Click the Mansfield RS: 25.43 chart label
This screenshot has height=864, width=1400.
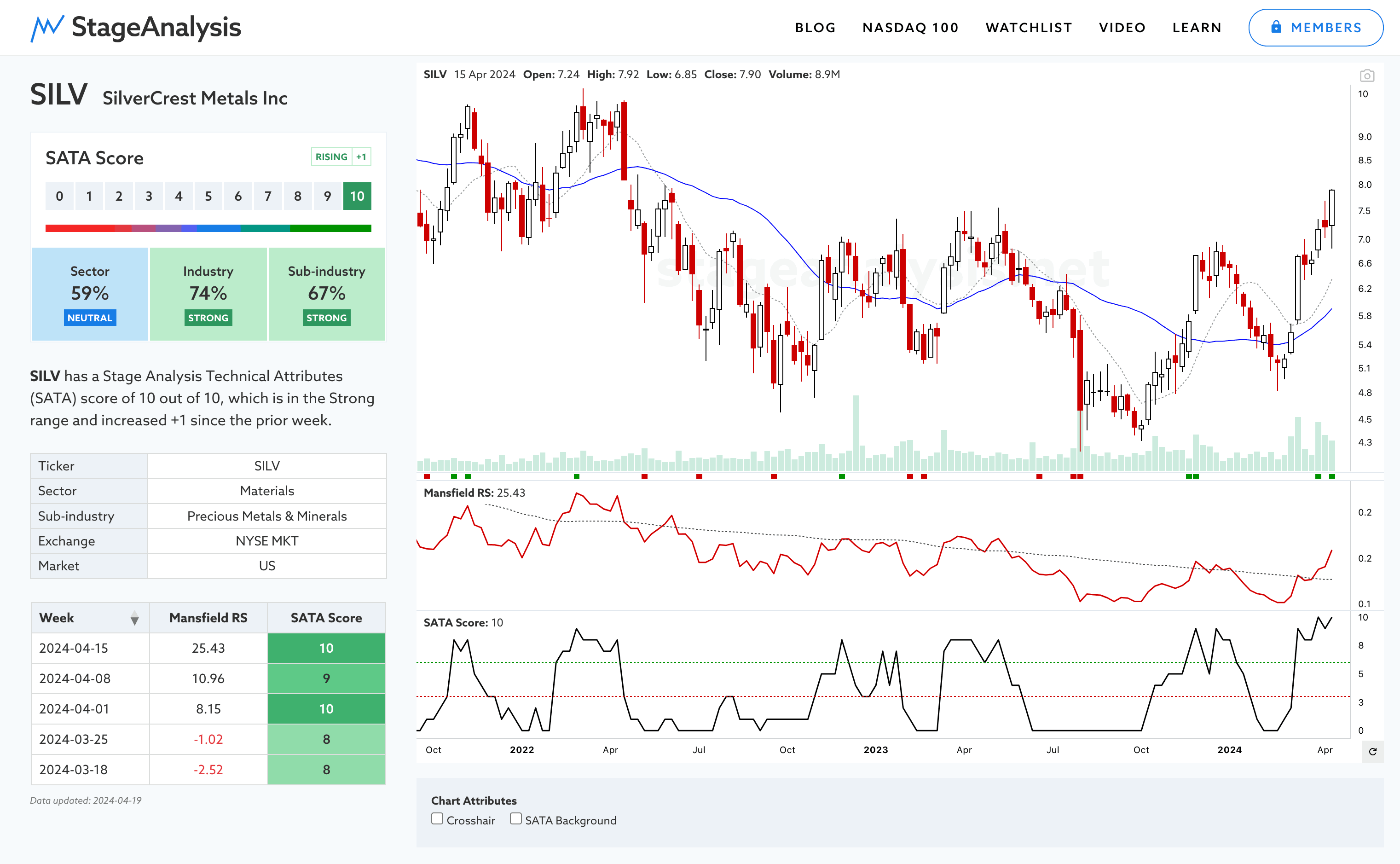474,493
